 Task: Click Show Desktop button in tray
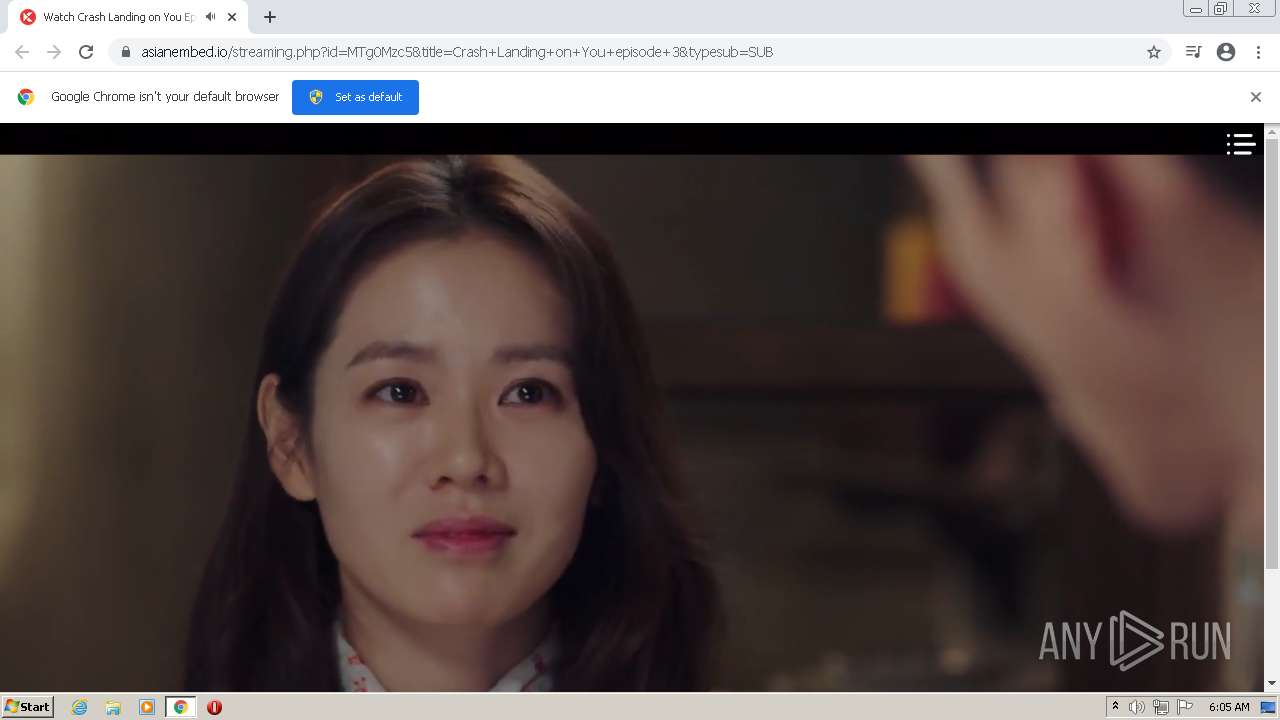click(x=1268, y=707)
